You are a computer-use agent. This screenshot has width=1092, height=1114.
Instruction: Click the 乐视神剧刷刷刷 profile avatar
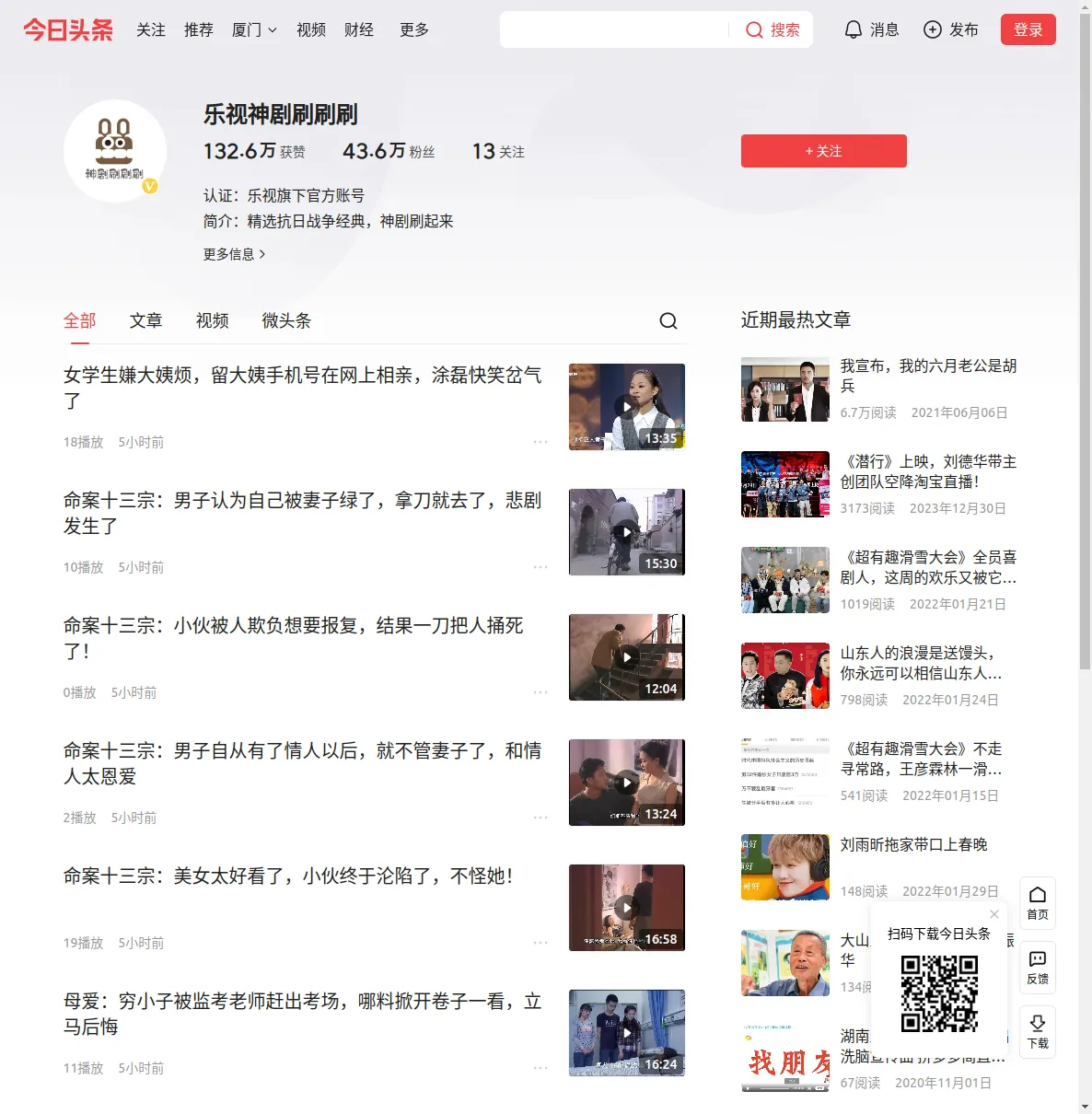click(115, 151)
